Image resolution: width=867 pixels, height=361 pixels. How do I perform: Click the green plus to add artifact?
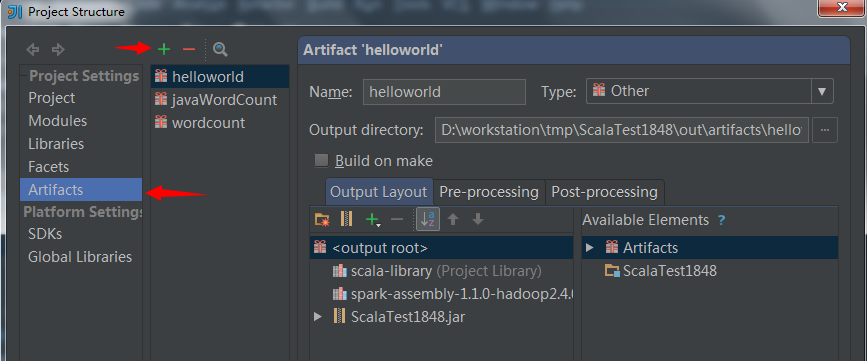pyautogui.click(x=164, y=50)
